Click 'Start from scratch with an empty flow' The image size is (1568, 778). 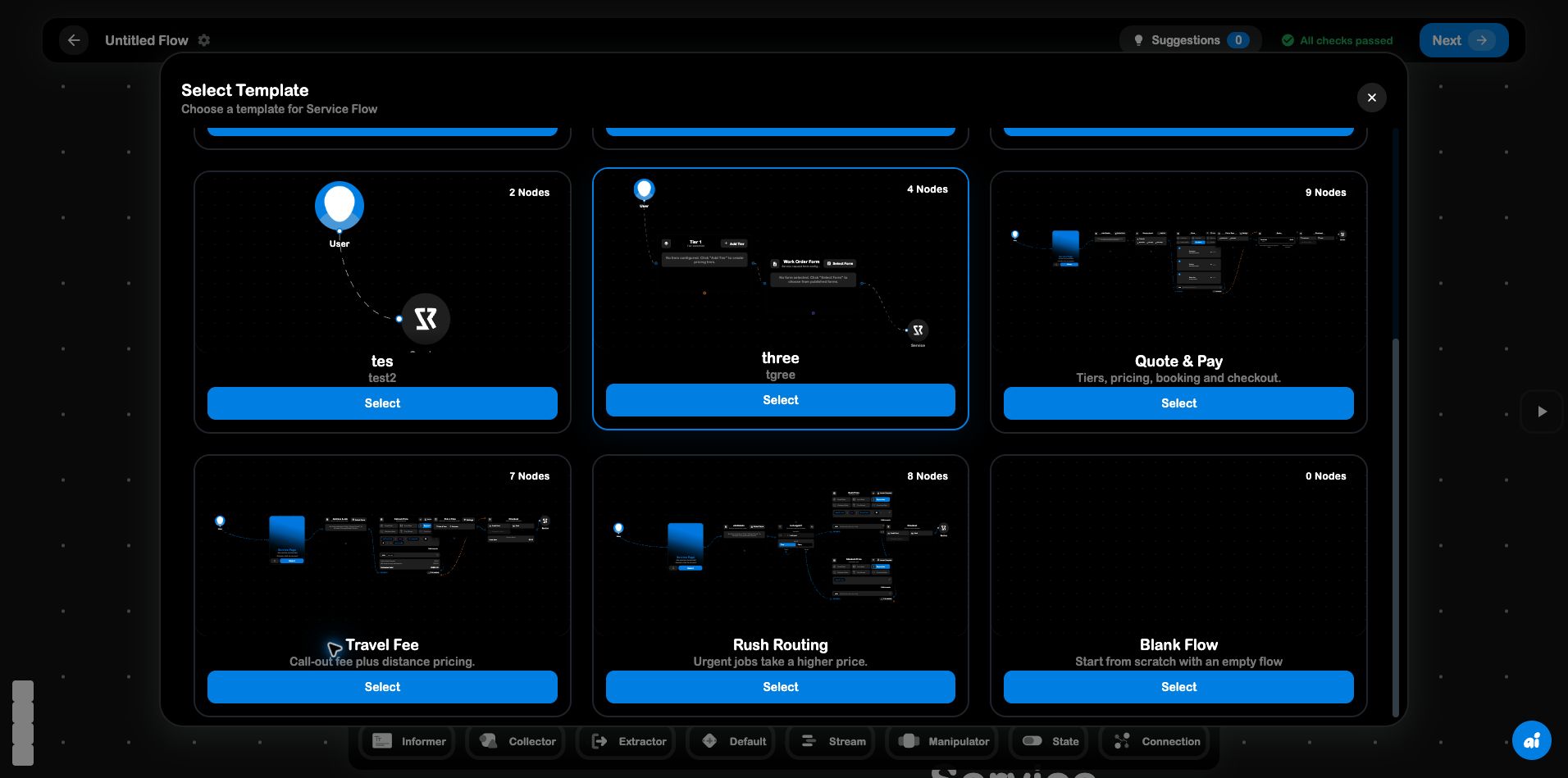tap(1178, 662)
